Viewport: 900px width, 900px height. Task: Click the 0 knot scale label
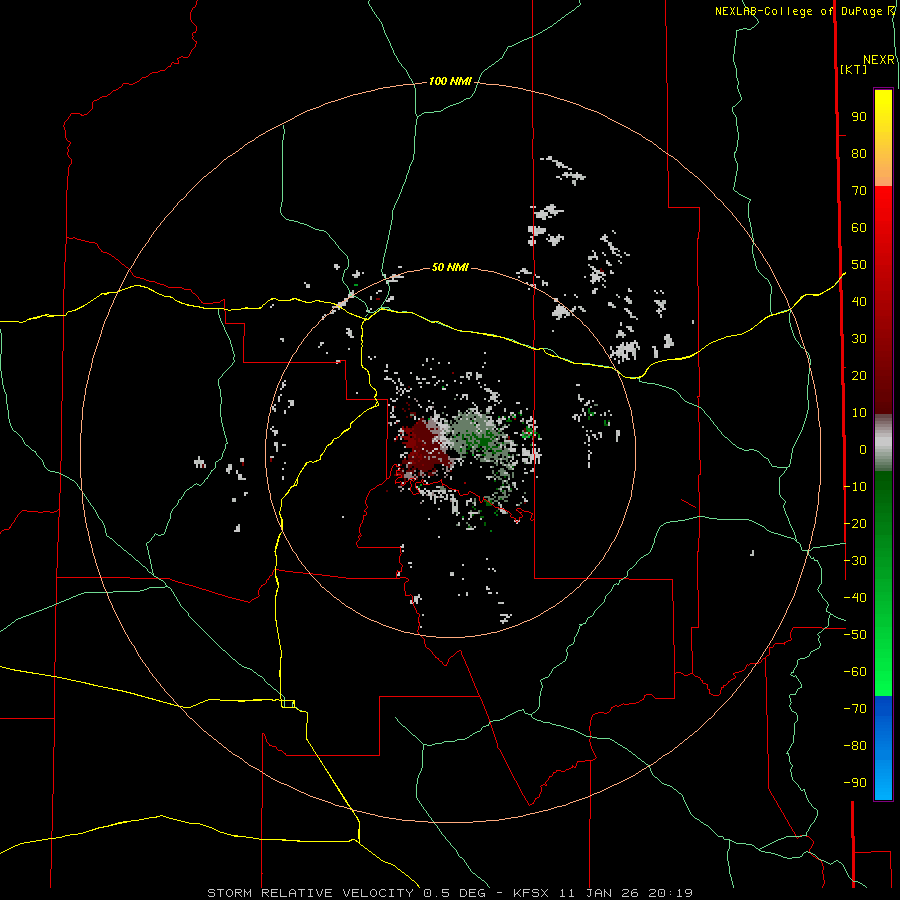click(863, 449)
